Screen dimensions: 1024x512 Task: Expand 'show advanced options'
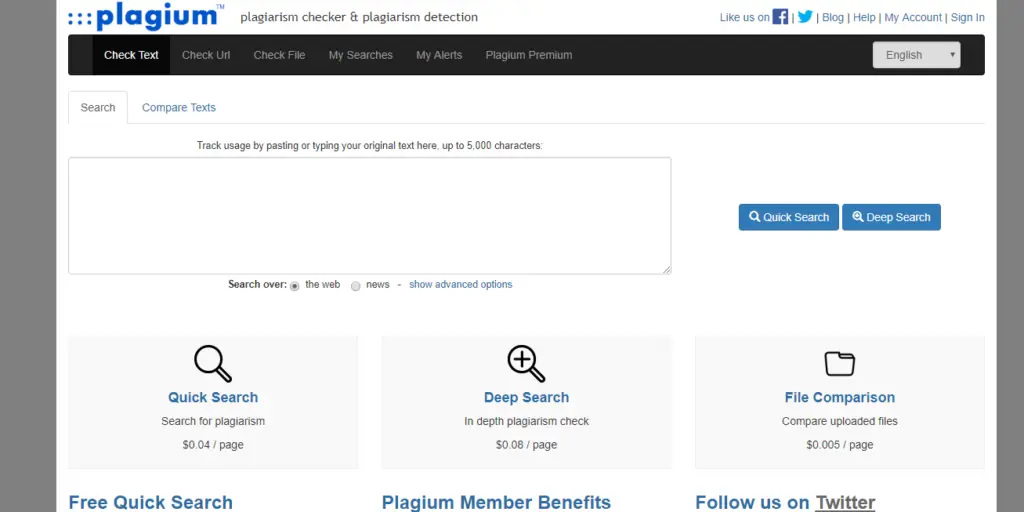coord(460,285)
